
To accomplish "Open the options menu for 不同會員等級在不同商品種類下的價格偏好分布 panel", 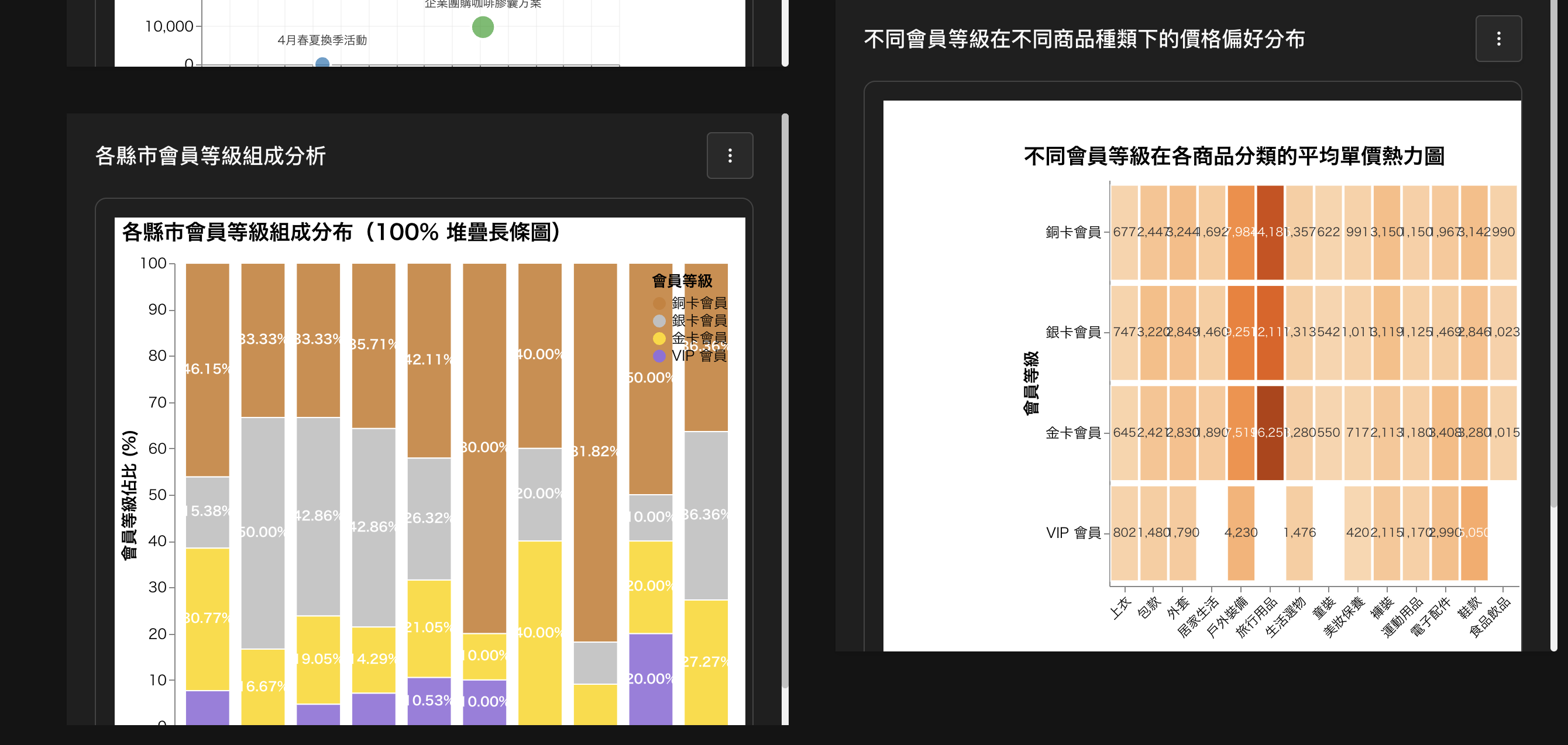I will pos(1498,39).
